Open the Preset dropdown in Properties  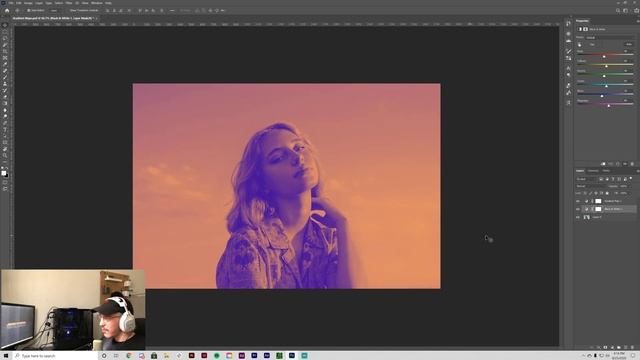[x=610, y=38]
